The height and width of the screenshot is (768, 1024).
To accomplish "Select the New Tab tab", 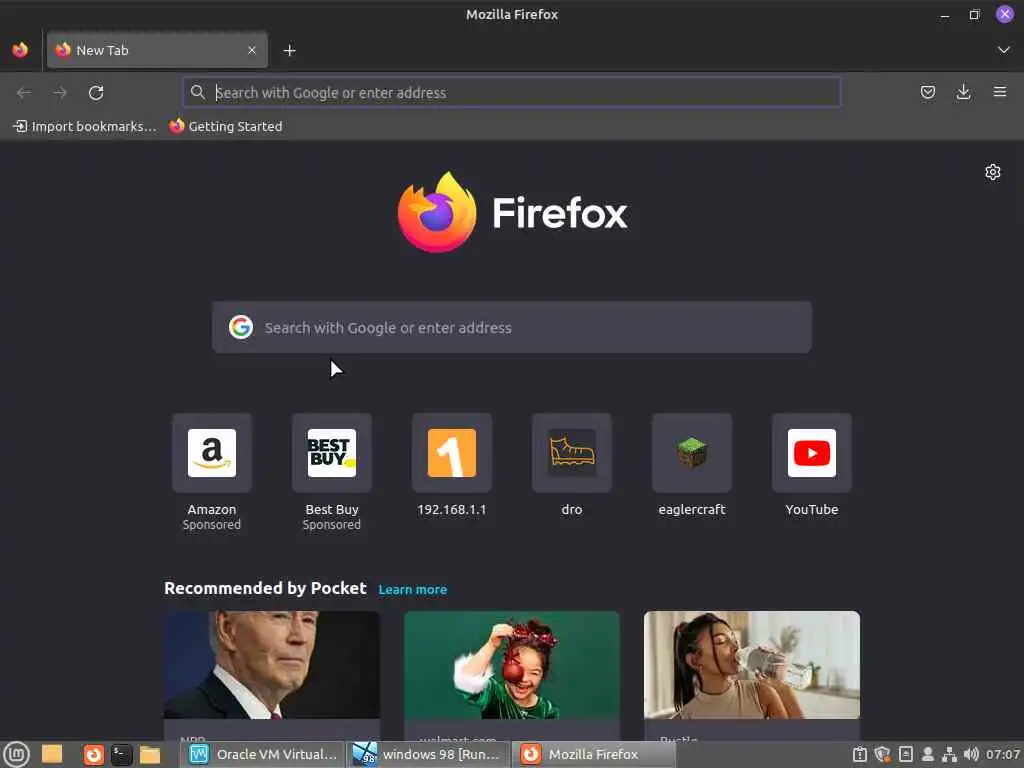I will pyautogui.click(x=157, y=50).
